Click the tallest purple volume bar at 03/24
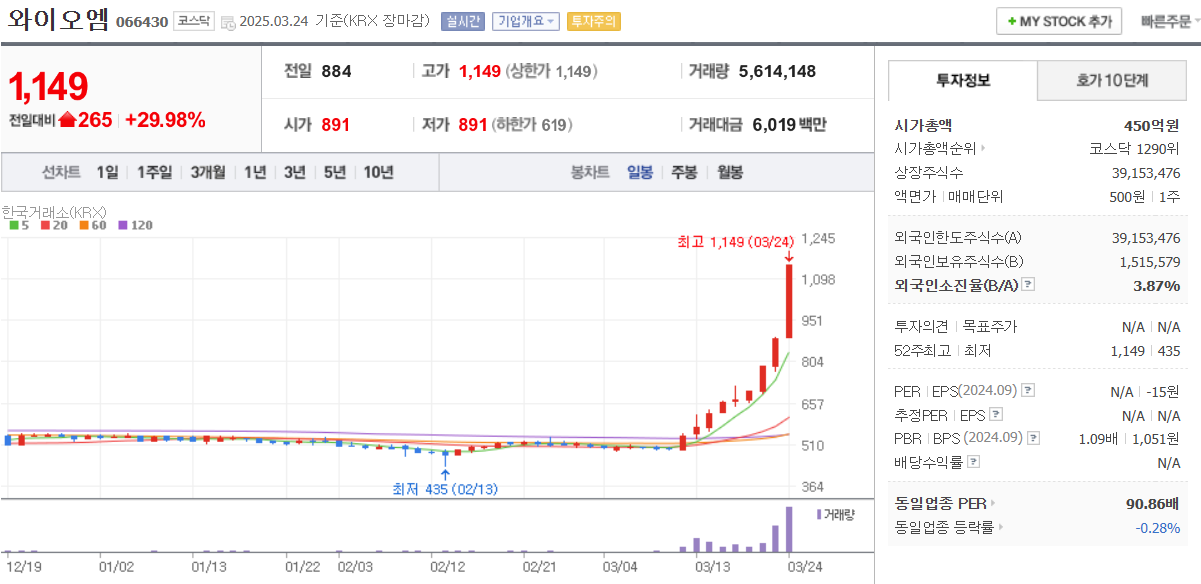Screen dimensions: 1201x584 point(789,529)
